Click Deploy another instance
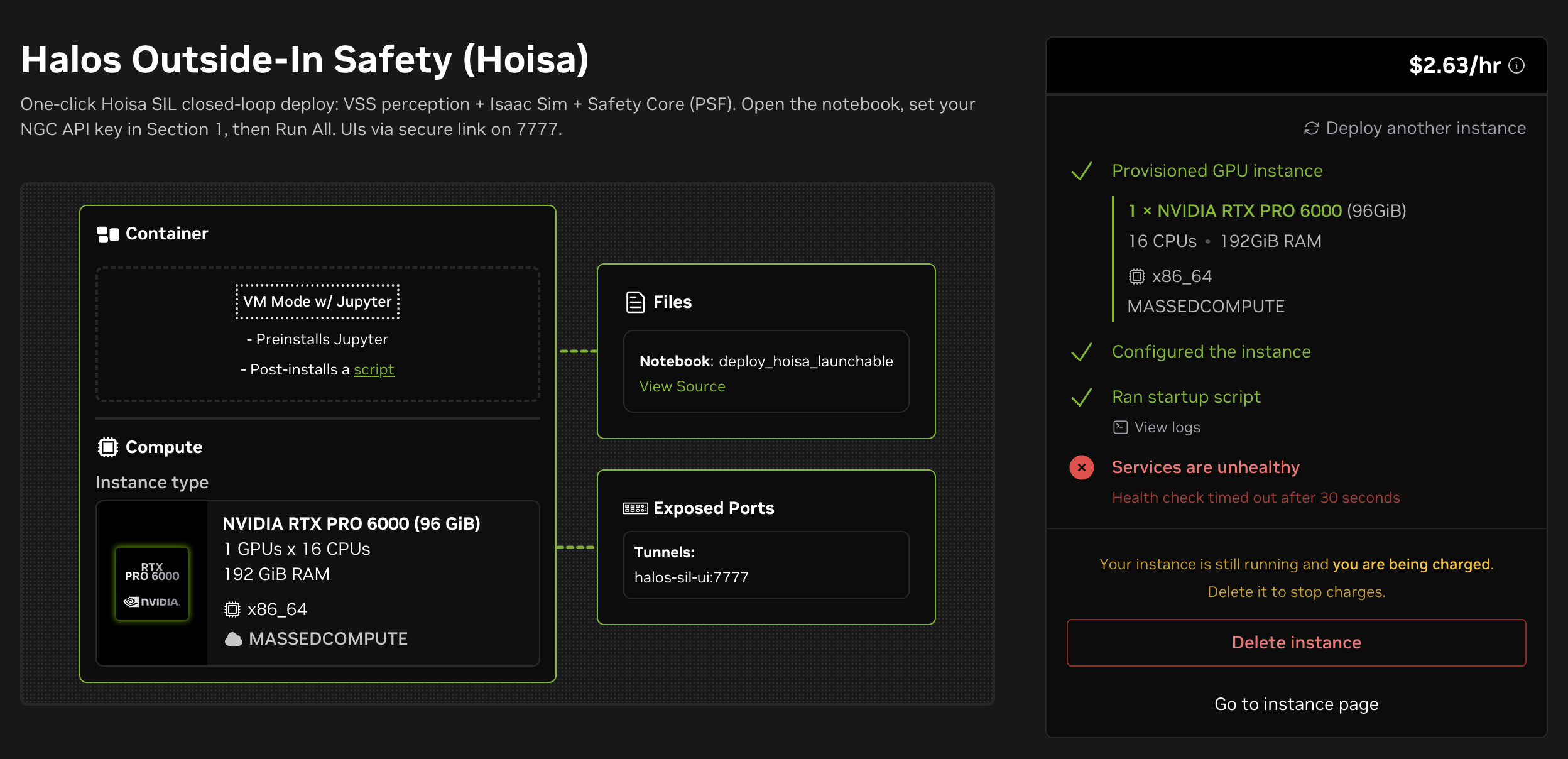Viewport: 1568px width, 759px height. (1415, 128)
